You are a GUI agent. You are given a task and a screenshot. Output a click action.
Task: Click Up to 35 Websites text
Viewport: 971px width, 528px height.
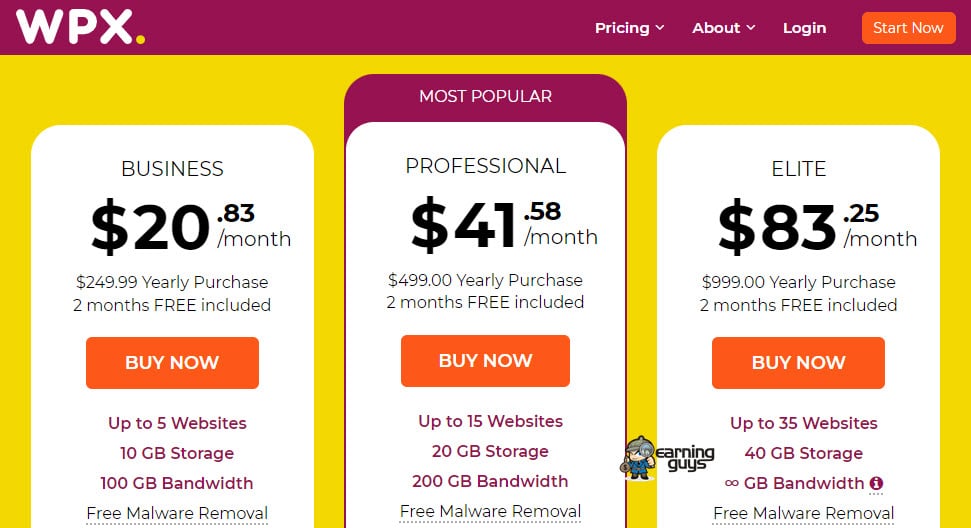tap(803, 423)
